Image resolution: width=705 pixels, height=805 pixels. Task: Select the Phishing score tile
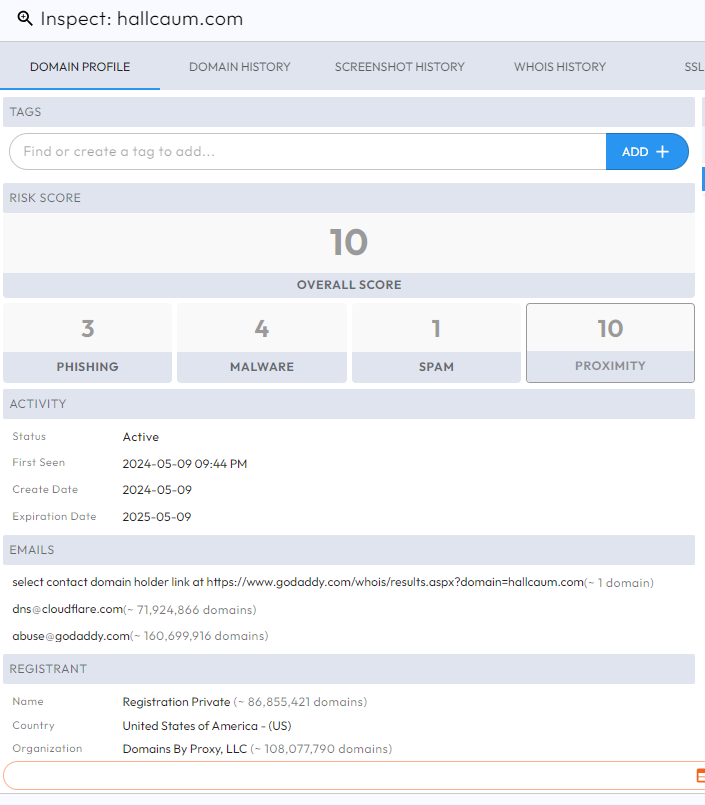(x=87, y=343)
